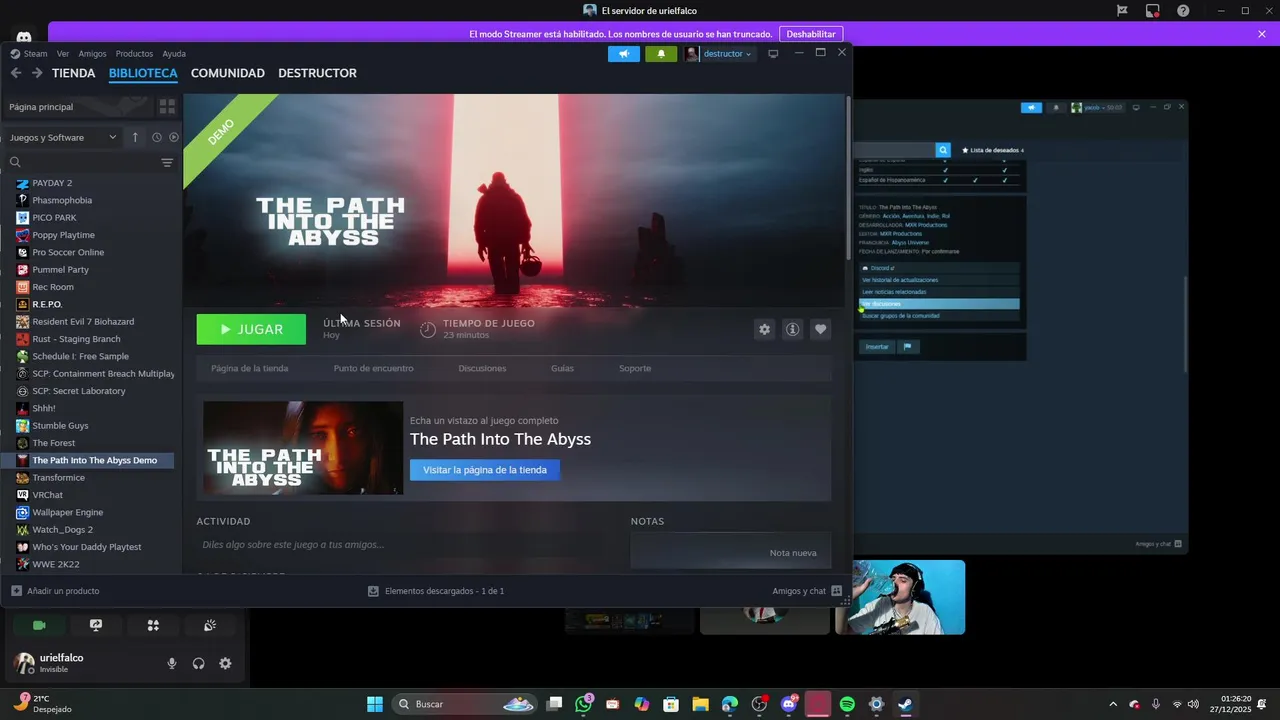Viewport: 1280px width, 720px height.
Task: Open Página principal in library
Action: click(78, 106)
